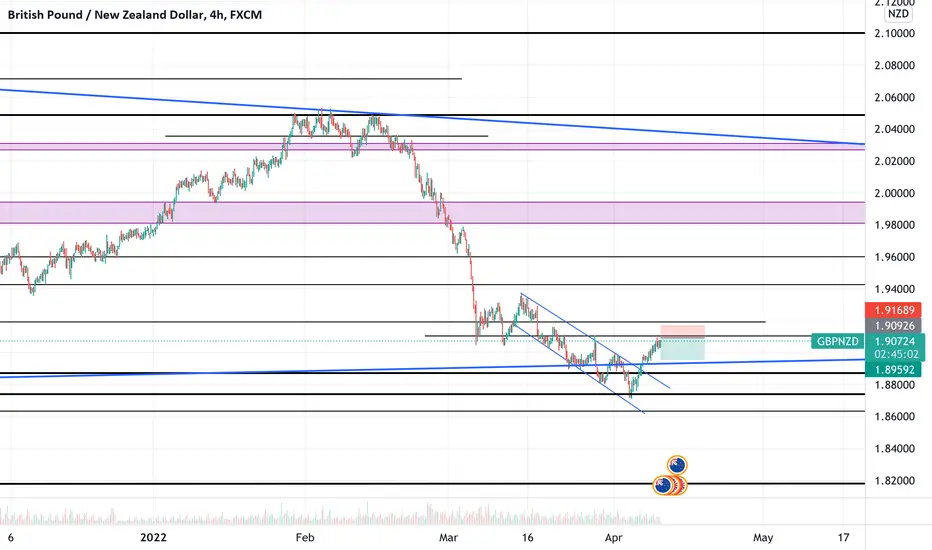Viewport: 932px width, 550px height.
Task: Select the narrow purple zone near 2.03000
Action: point(432,146)
